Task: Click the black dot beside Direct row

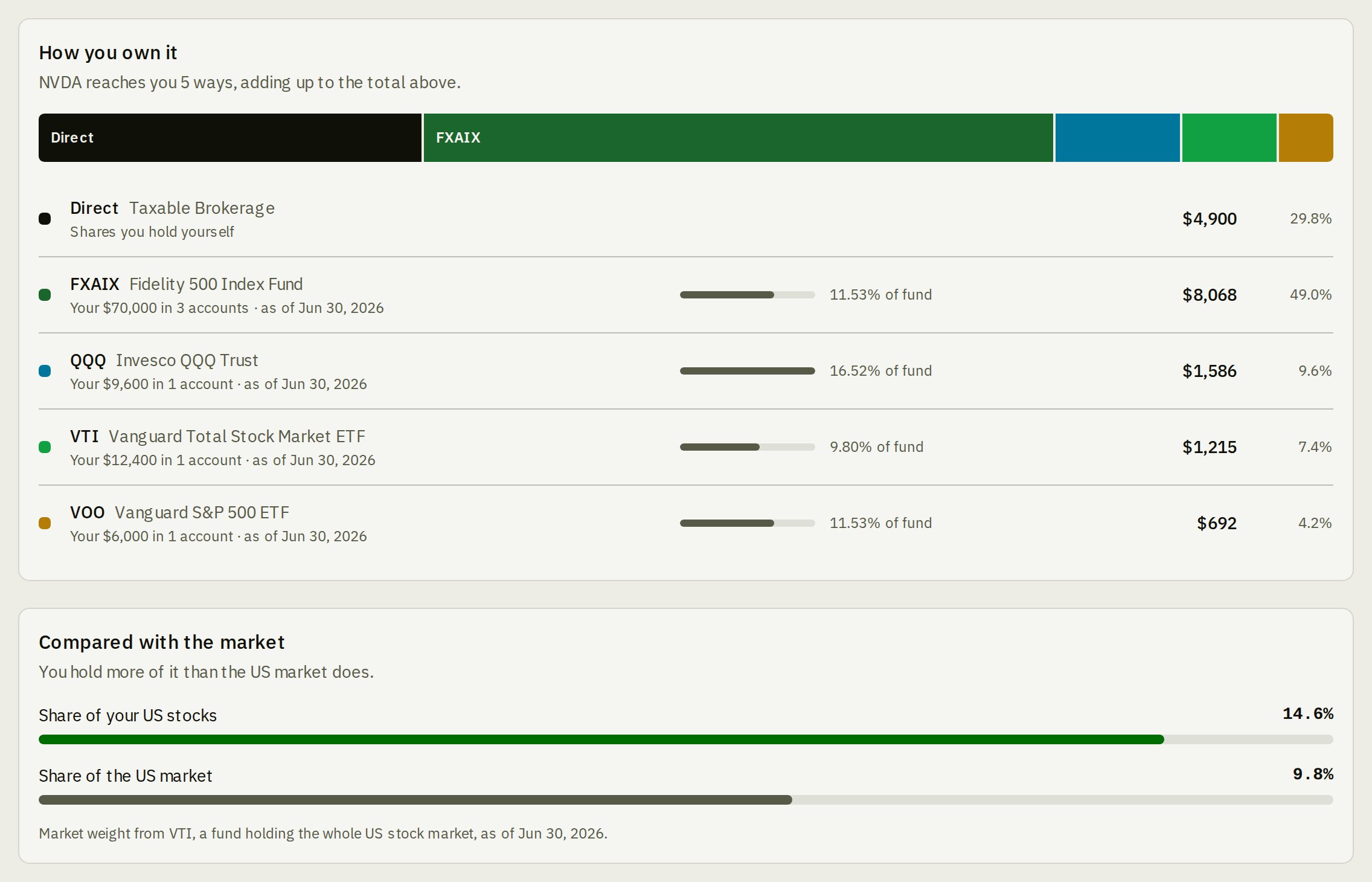Action: click(x=45, y=219)
